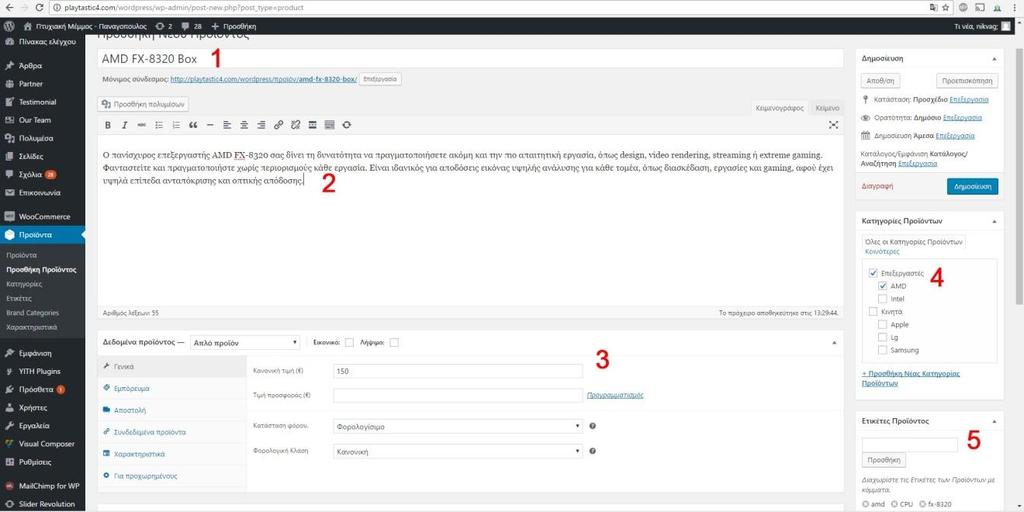Viewport: 1024px width, 512px height.
Task: Check the Samsung category checkbox
Action: click(883, 351)
